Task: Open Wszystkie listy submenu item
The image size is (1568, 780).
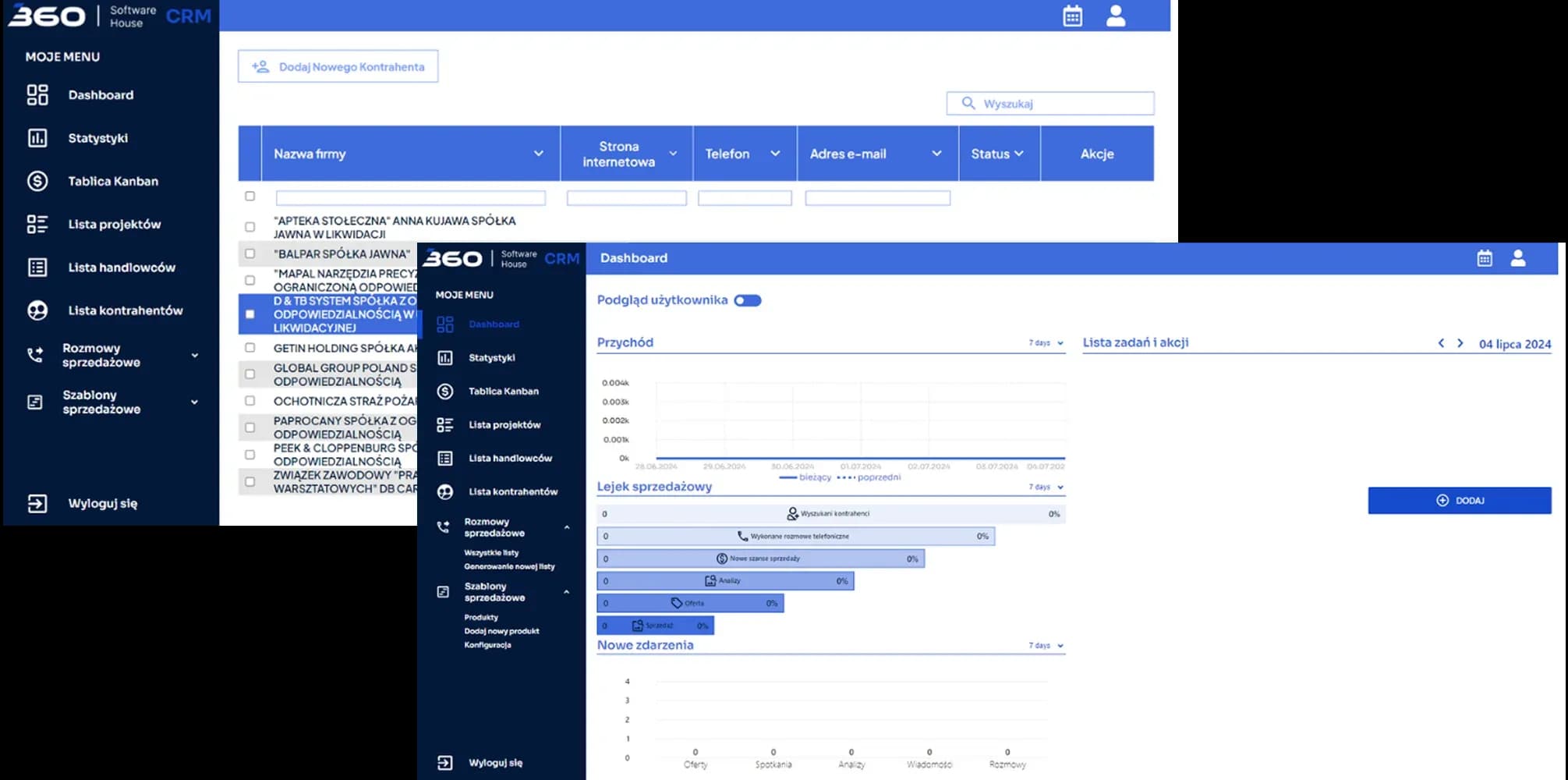Action: [491, 552]
